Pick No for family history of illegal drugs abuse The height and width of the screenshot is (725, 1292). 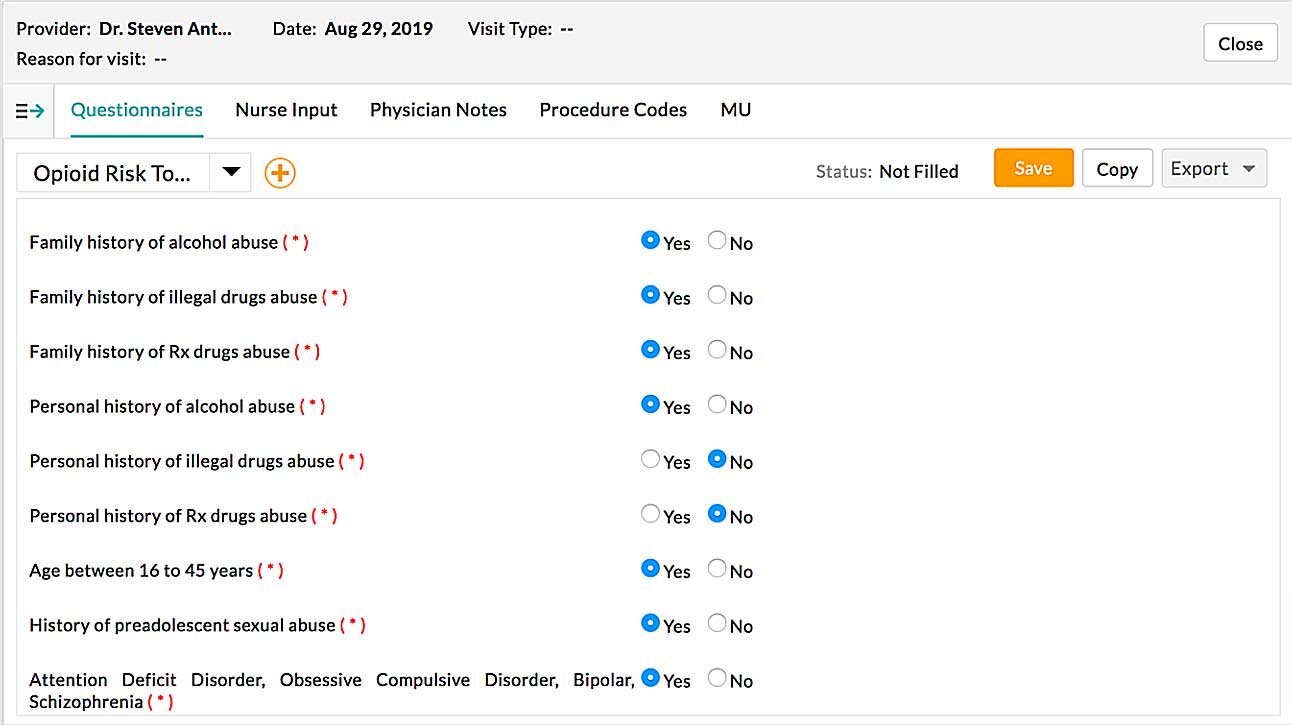(x=717, y=296)
